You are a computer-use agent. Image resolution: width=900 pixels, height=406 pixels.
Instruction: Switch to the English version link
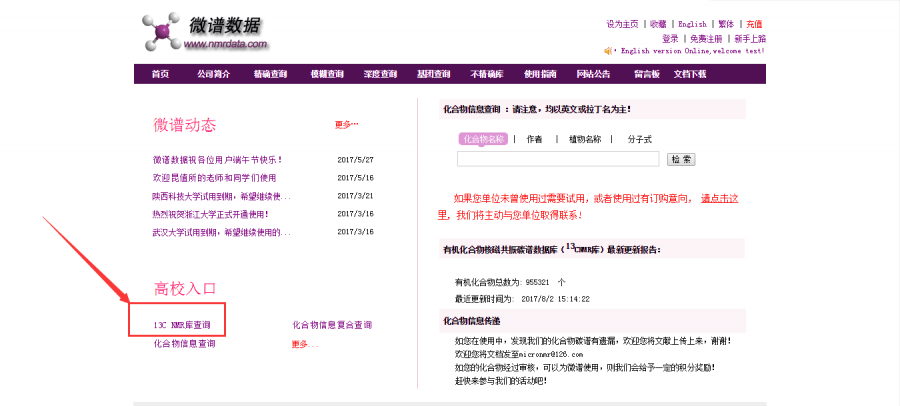coord(692,24)
